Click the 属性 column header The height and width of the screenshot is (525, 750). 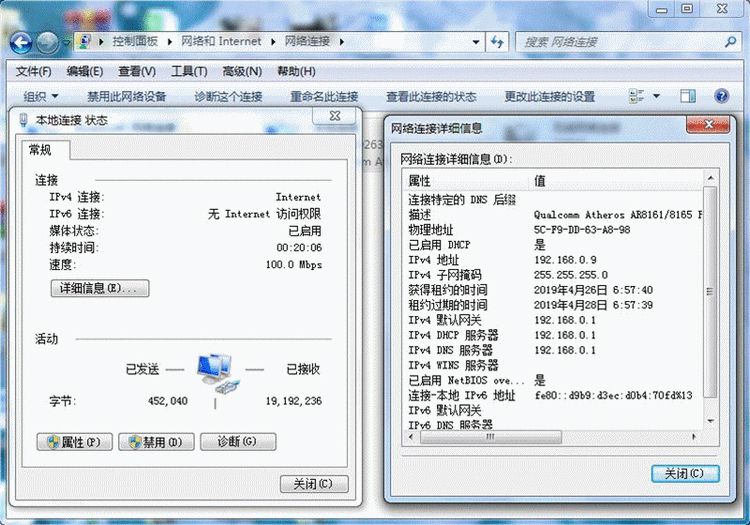click(466, 181)
